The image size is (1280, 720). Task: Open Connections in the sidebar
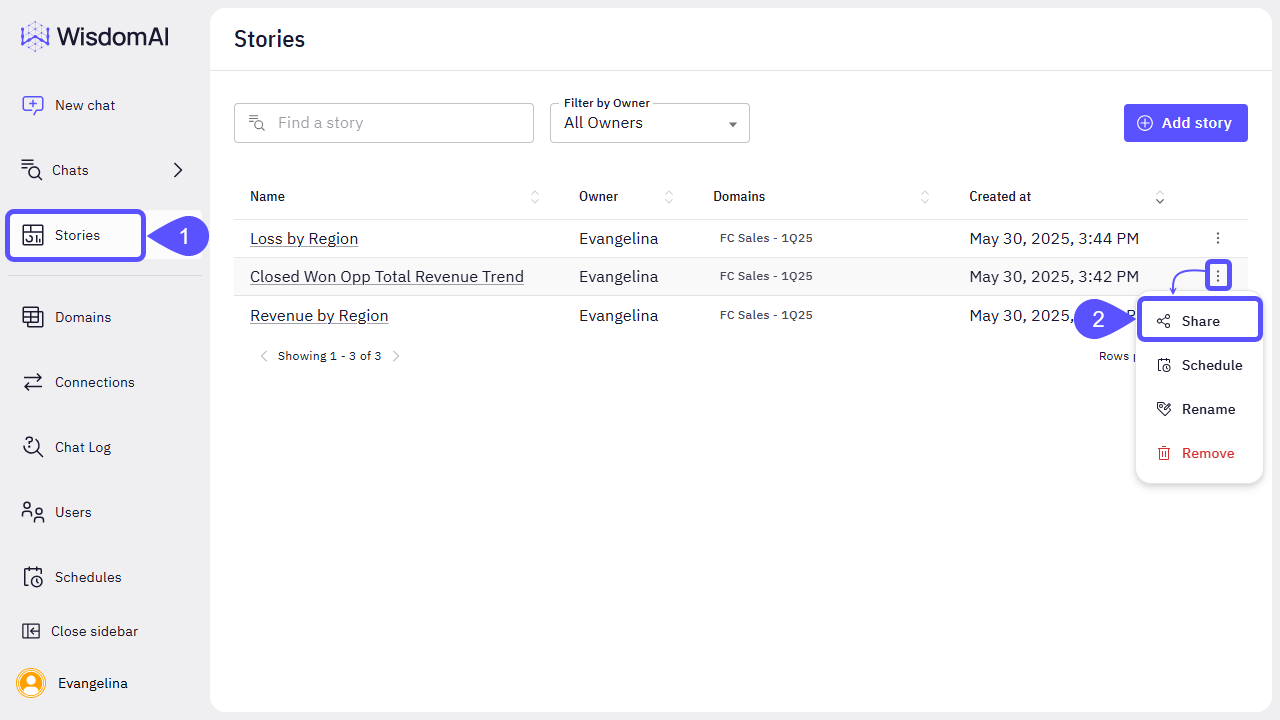[x=78, y=382]
